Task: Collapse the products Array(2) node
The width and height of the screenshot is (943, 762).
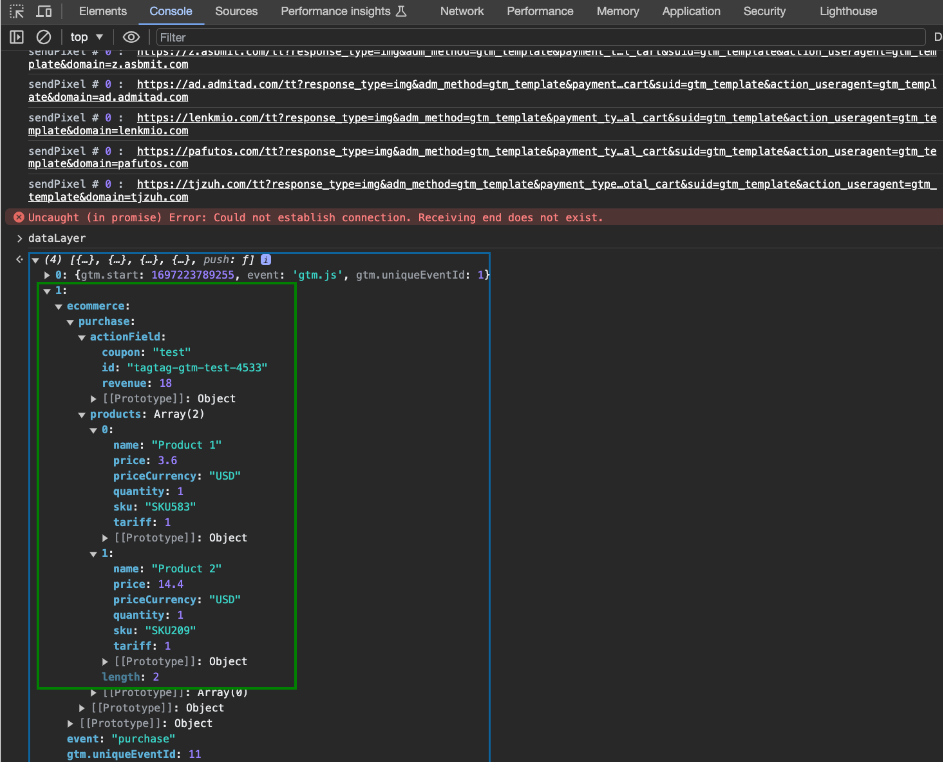Action: [x=83, y=414]
